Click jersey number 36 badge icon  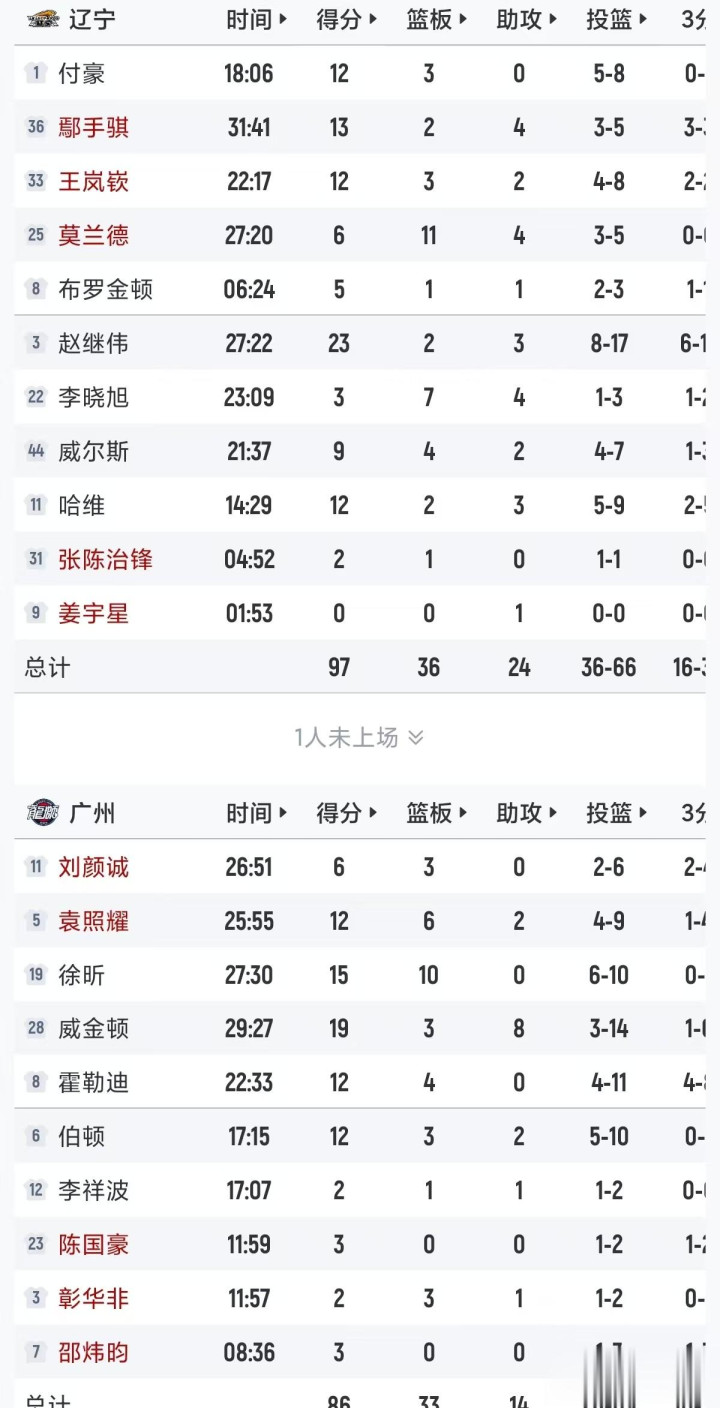pos(36,127)
